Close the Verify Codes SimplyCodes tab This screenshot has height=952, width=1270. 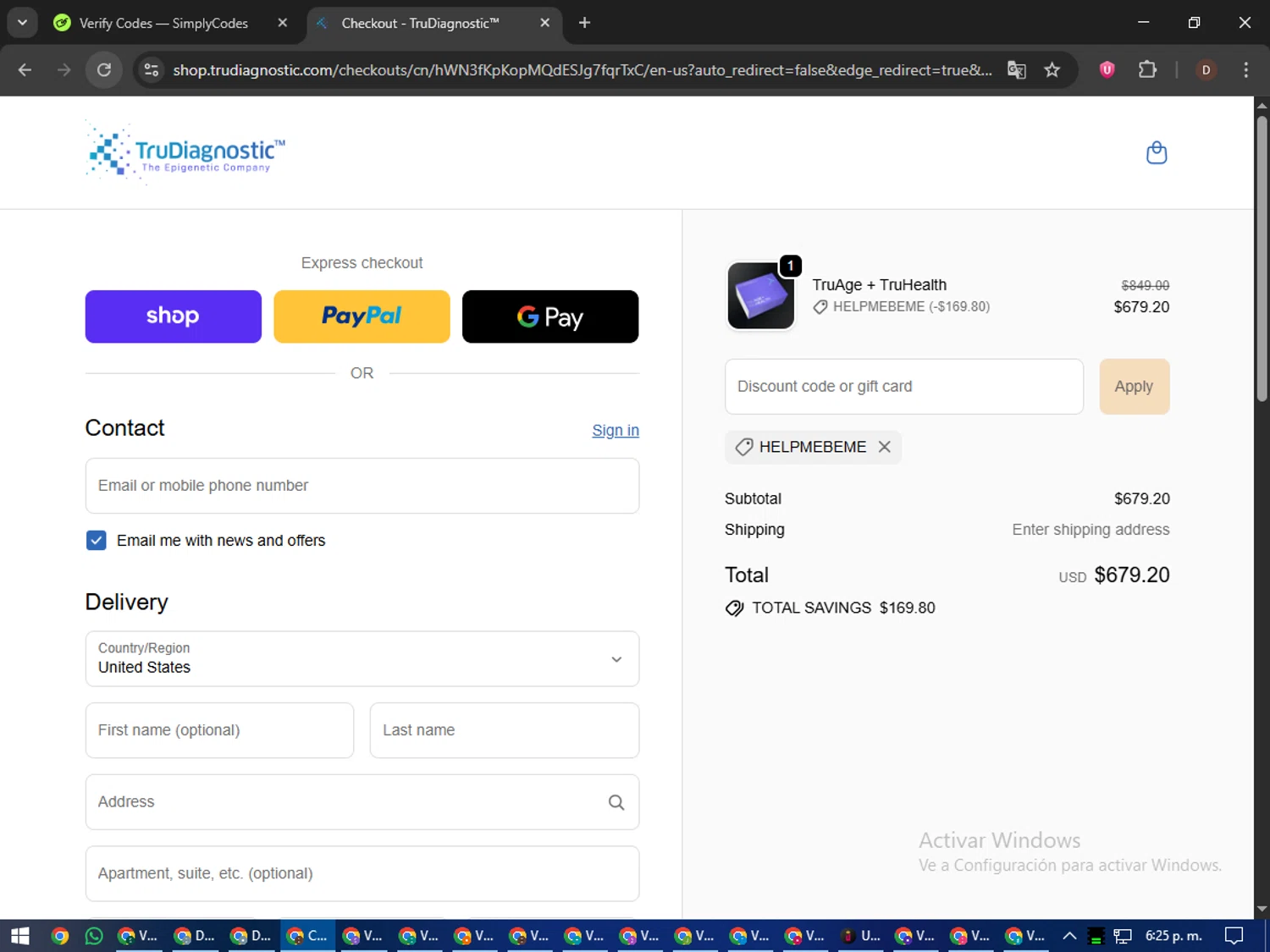[x=283, y=23]
